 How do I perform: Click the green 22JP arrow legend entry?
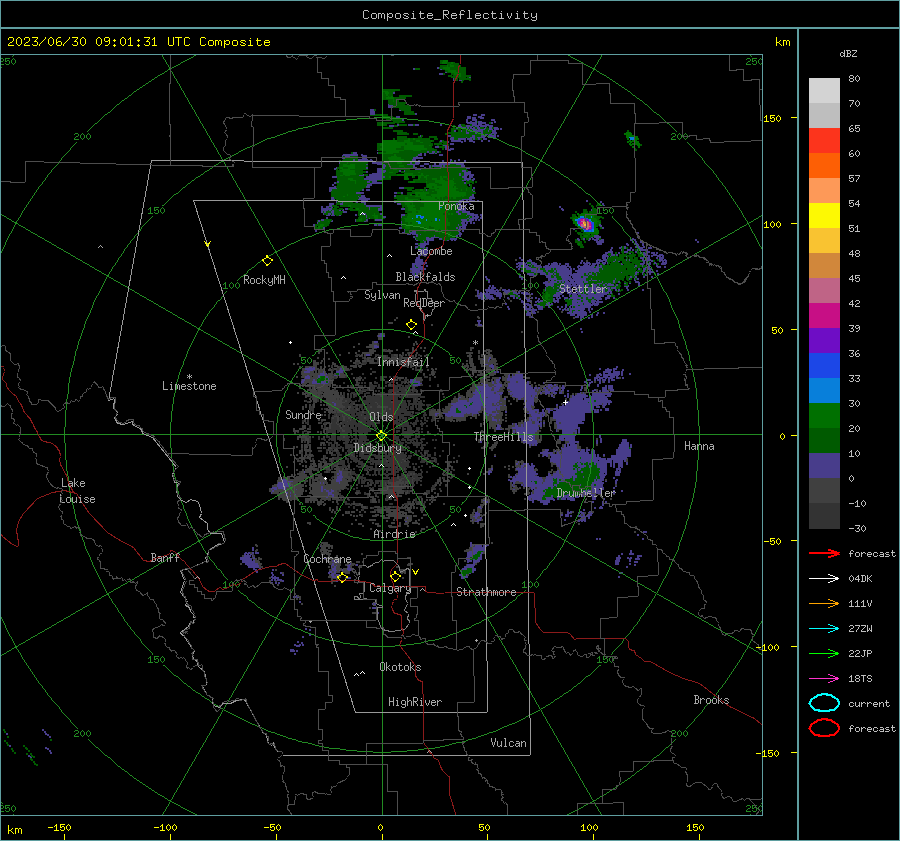[x=824, y=653]
